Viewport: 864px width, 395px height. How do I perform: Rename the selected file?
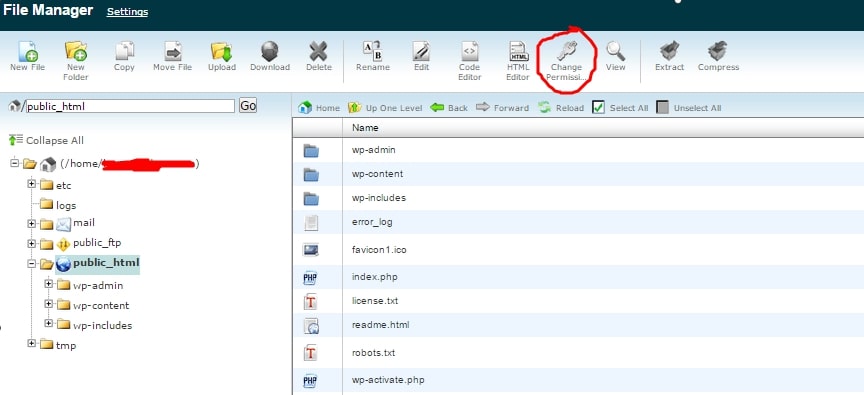click(x=372, y=56)
